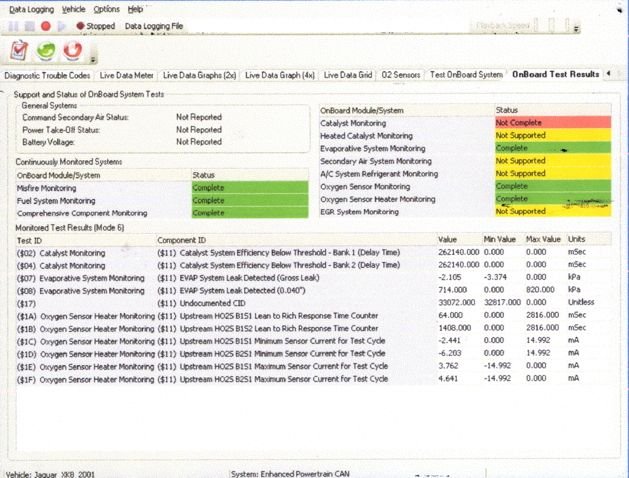The width and height of the screenshot is (629, 478).
Task: Open the Vehicle menu
Action: [x=73, y=8]
